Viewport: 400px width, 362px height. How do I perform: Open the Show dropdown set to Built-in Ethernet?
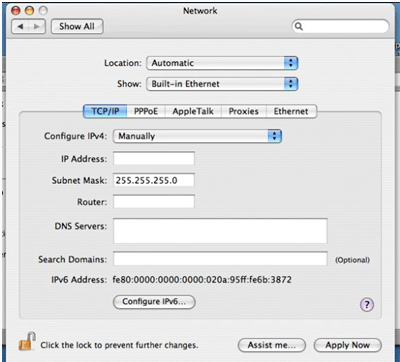tap(222, 84)
